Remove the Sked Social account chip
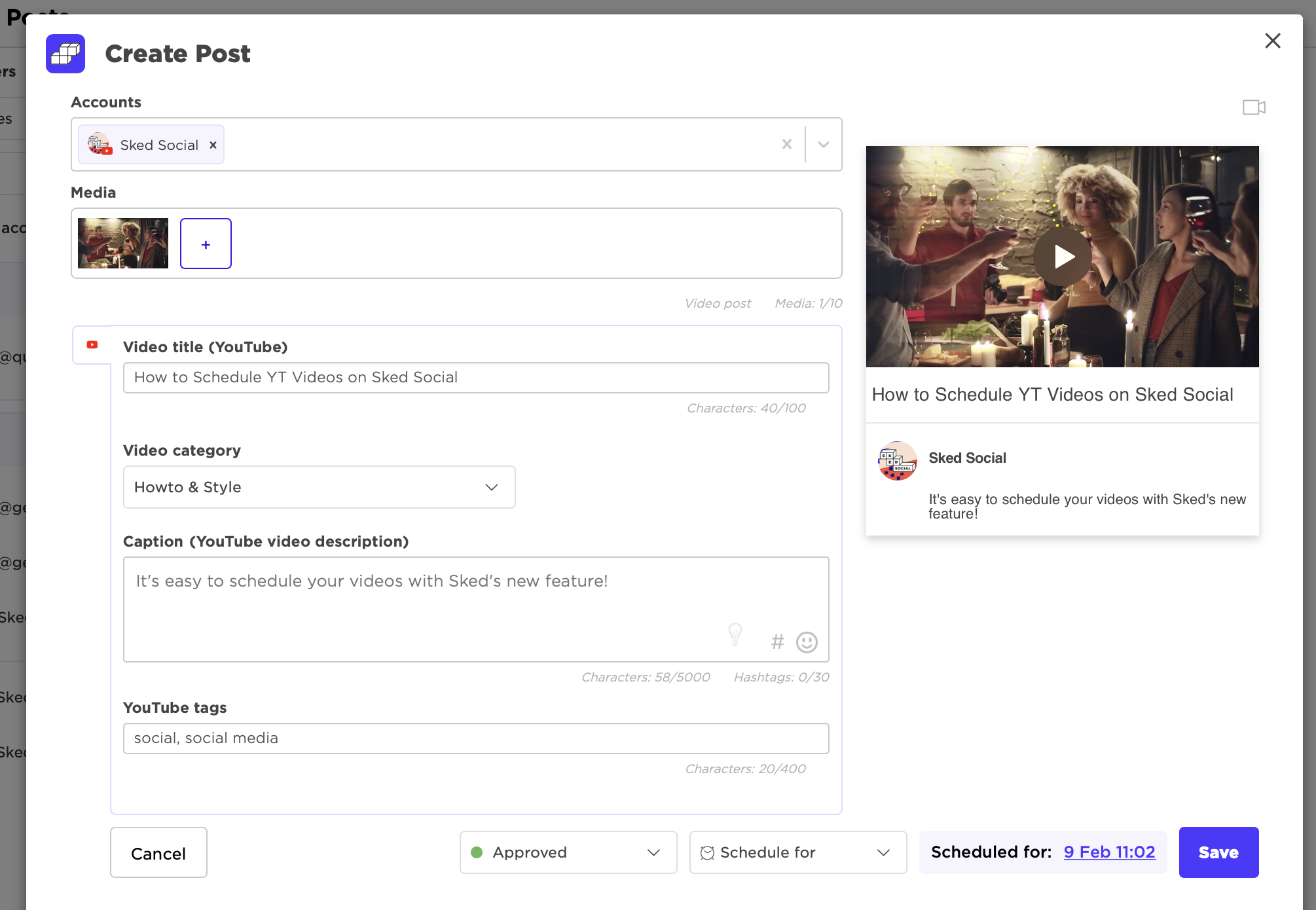 click(213, 145)
